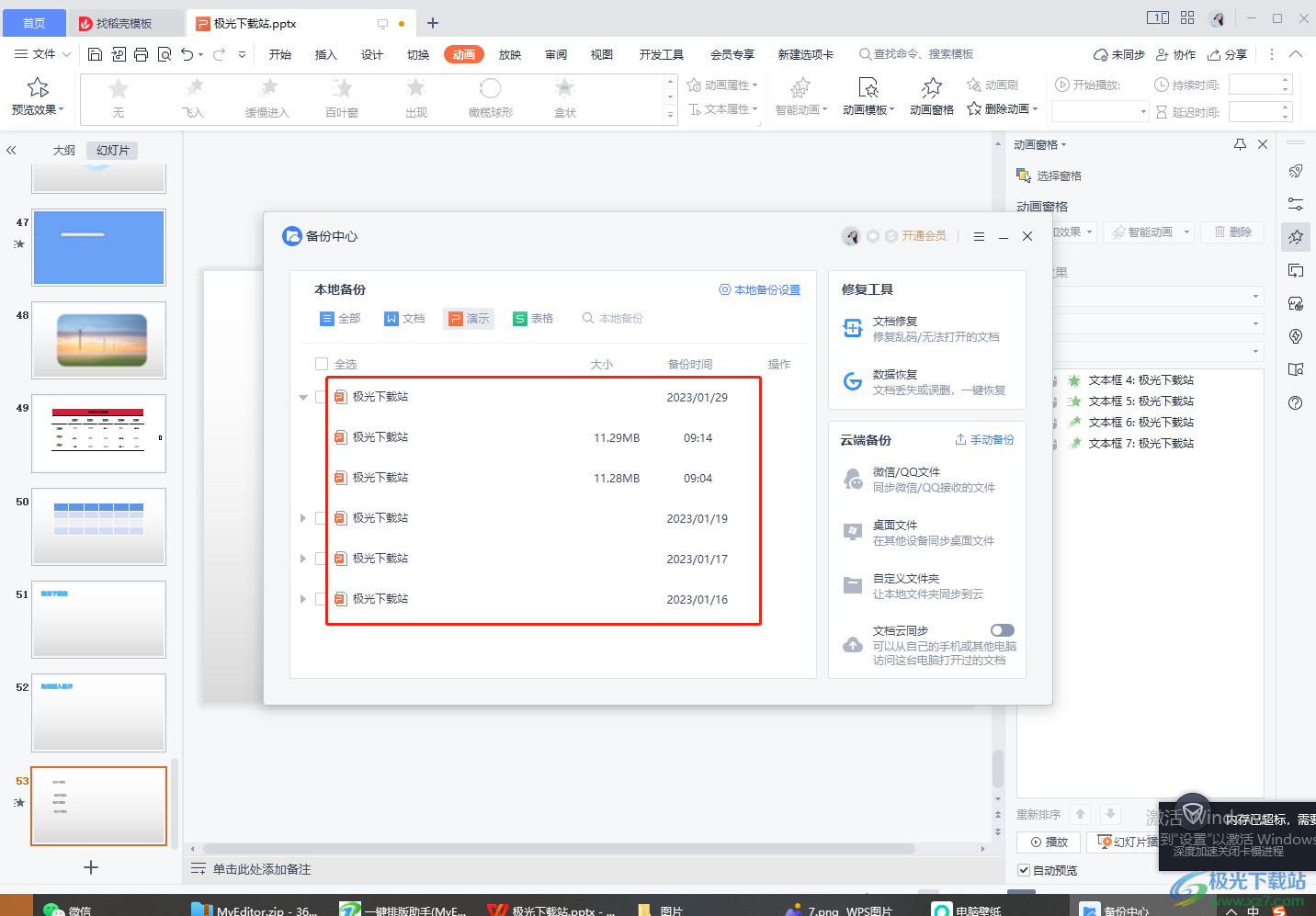
Task: Open the 设计 design ribbon tab
Action: click(372, 54)
